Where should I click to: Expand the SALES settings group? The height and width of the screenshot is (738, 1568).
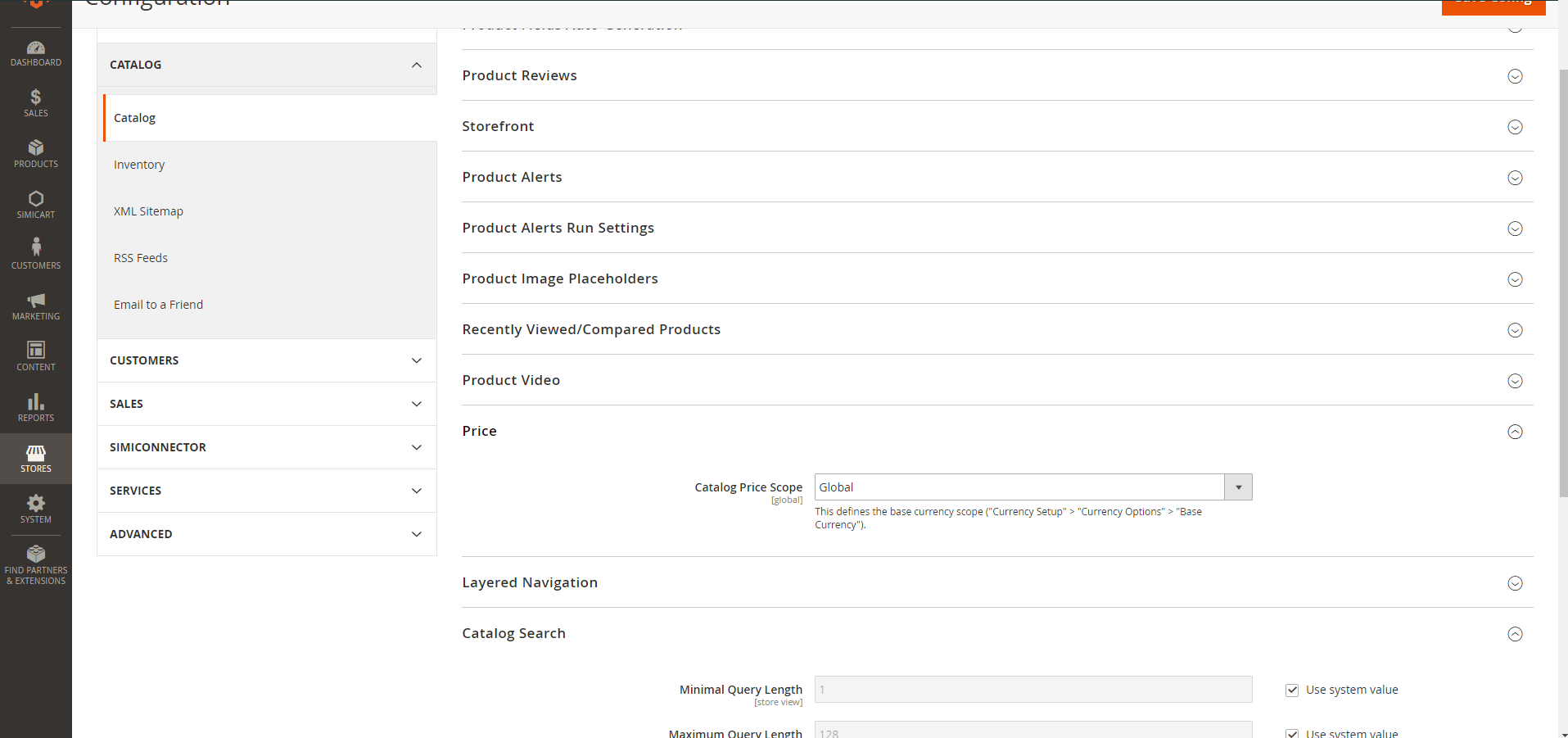(267, 404)
